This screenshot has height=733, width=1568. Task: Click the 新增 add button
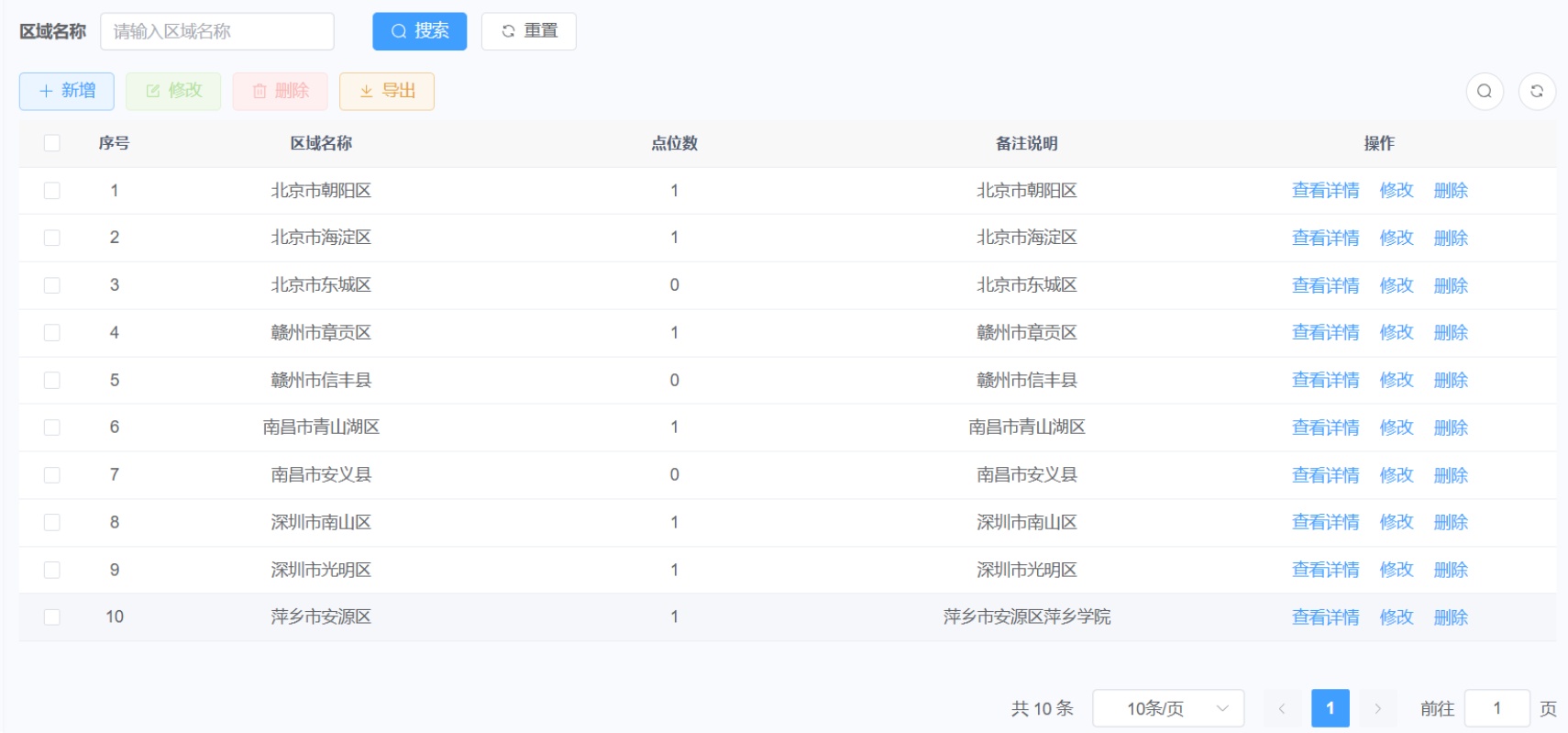pos(67,91)
